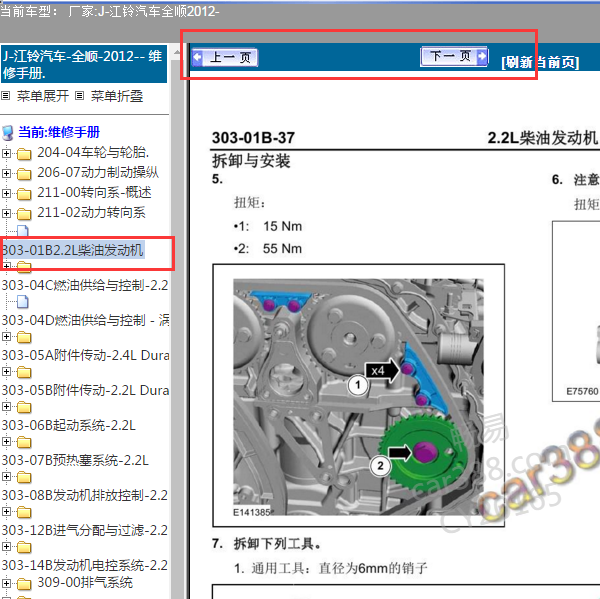Select 当前:维修手册 root node
Image resolution: width=600 pixels, height=599 pixels.
(x=59, y=132)
